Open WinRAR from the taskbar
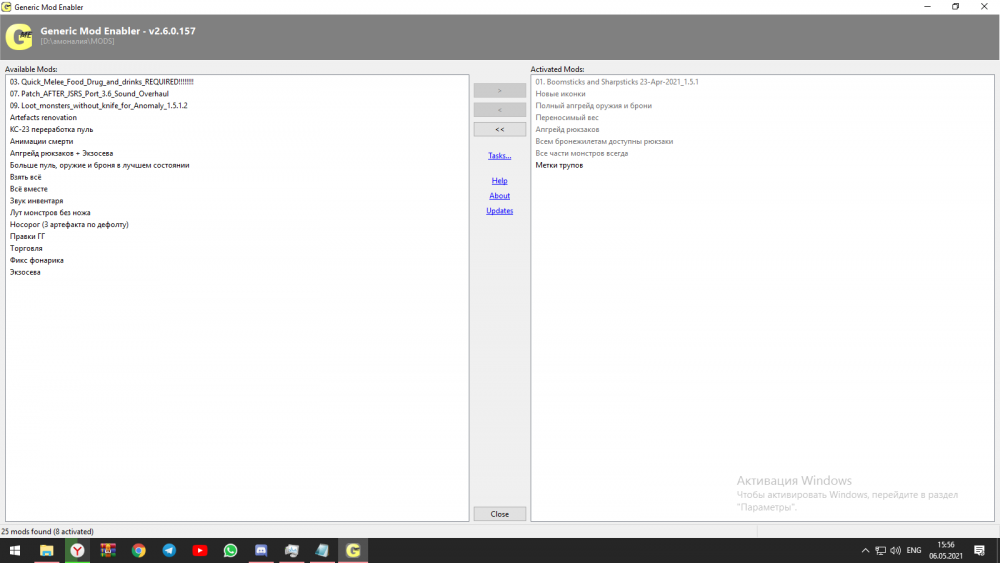The width and height of the screenshot is (1000, 563). pos(108,550)
